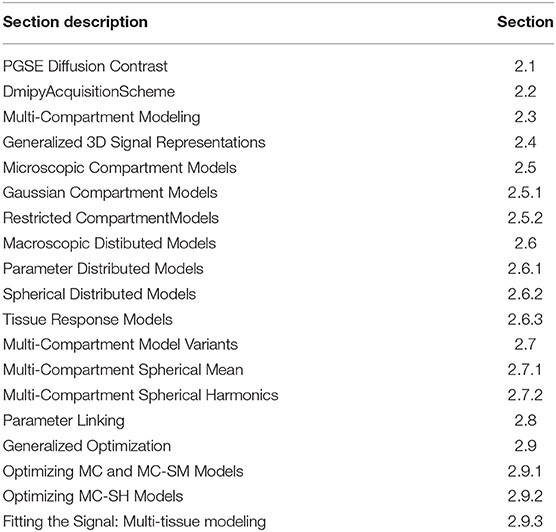The image size is (556, 532).
Task: Click 'Generalized Optimization' text
Action: pos(87,446)
